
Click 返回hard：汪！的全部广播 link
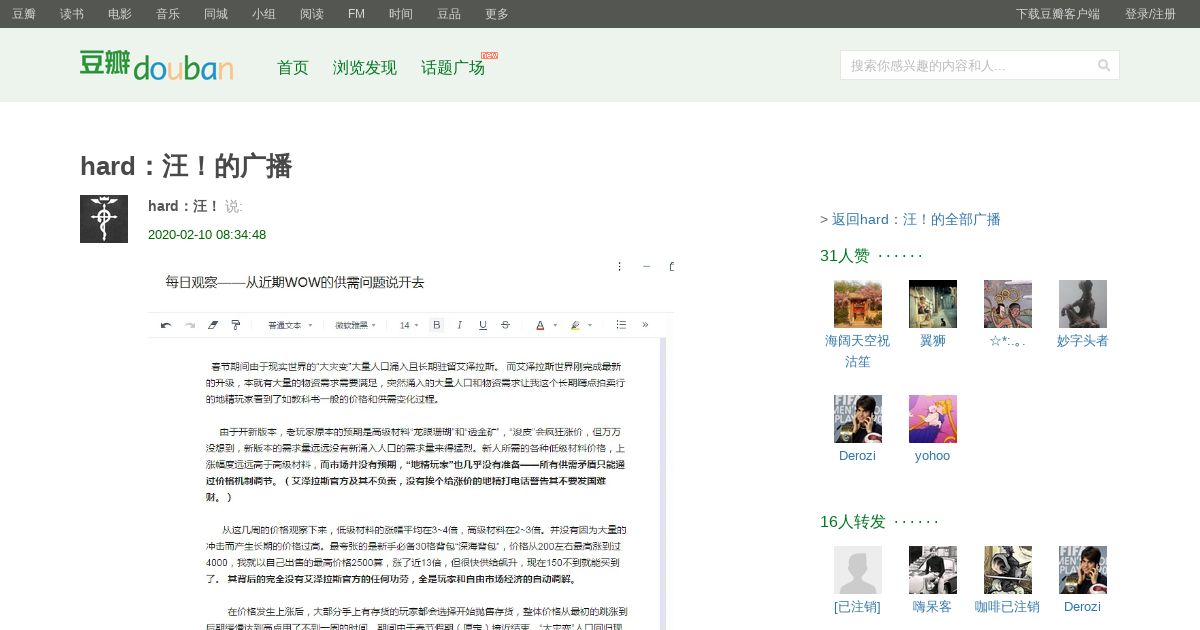point(916,219)
